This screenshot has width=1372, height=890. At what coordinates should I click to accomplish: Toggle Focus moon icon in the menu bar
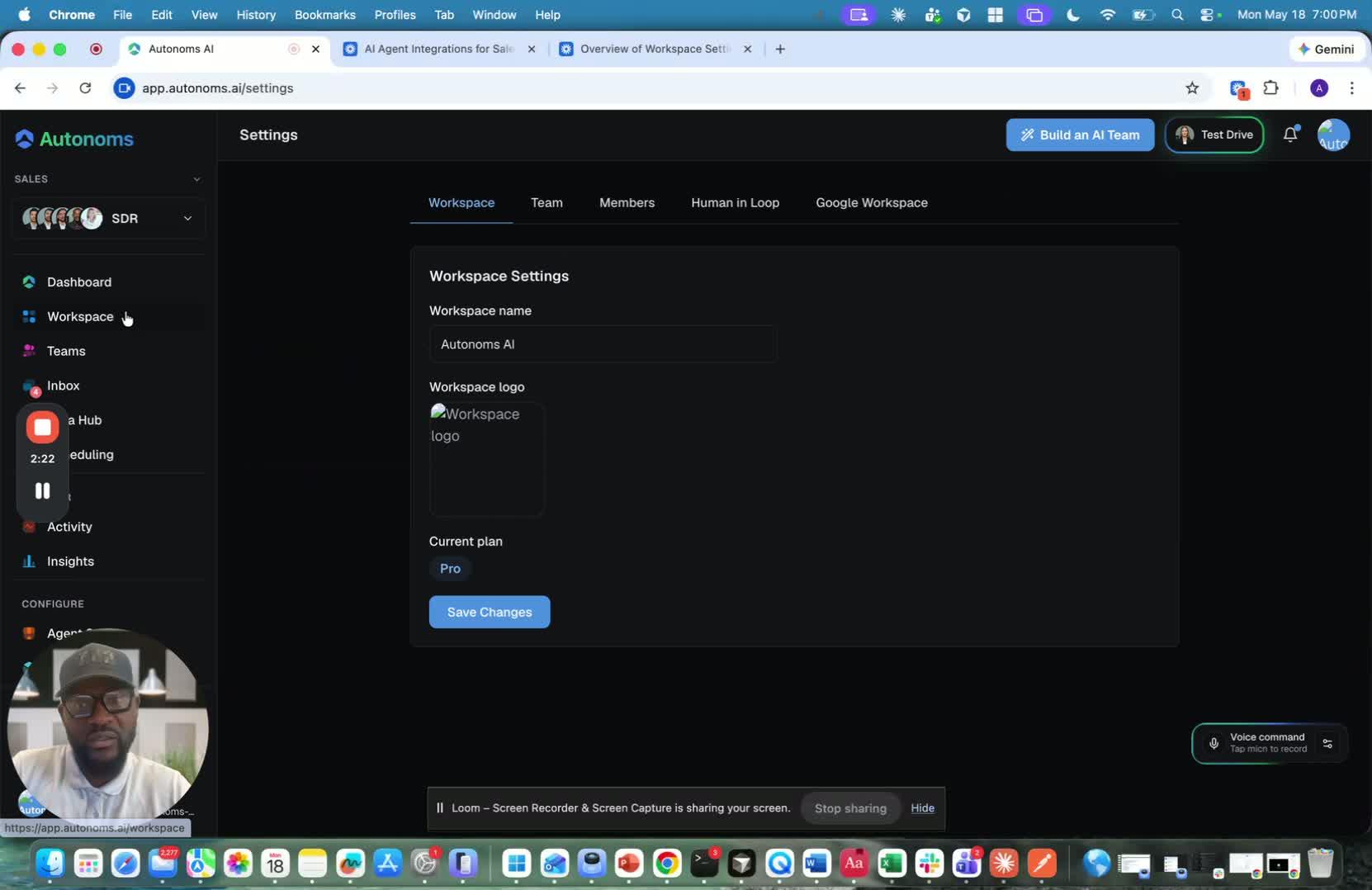pyautogui.click(x=1073, y=15)
